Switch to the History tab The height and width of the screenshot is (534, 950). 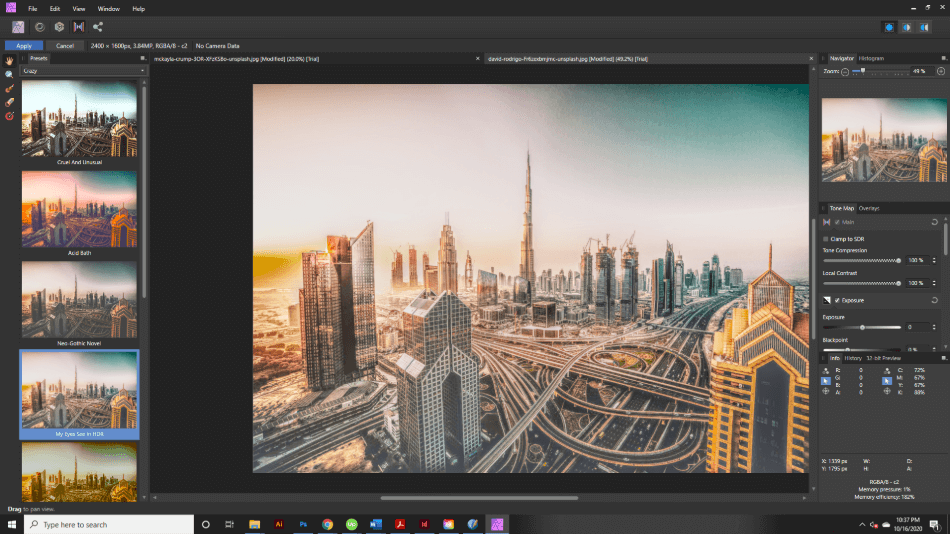click(853, 358)
